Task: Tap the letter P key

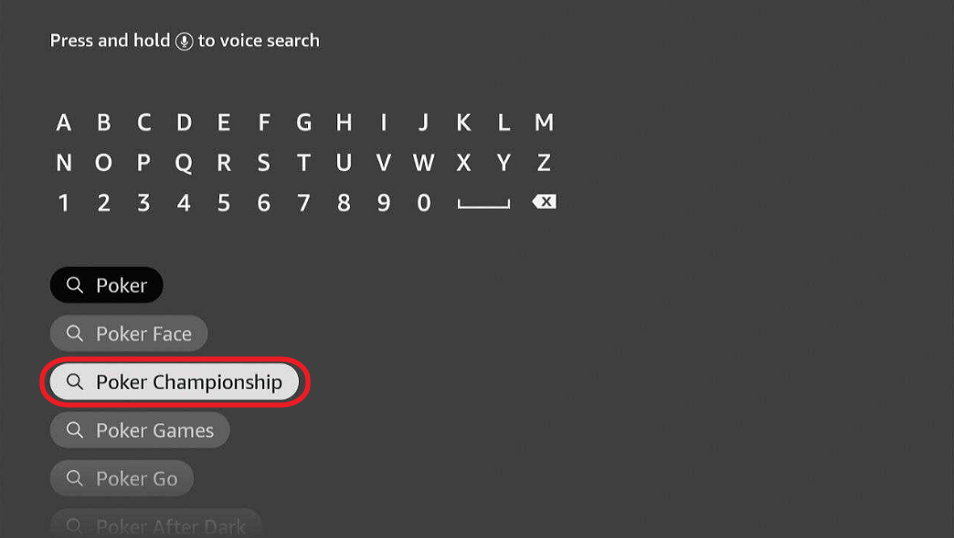Action: tap(144, 162)
